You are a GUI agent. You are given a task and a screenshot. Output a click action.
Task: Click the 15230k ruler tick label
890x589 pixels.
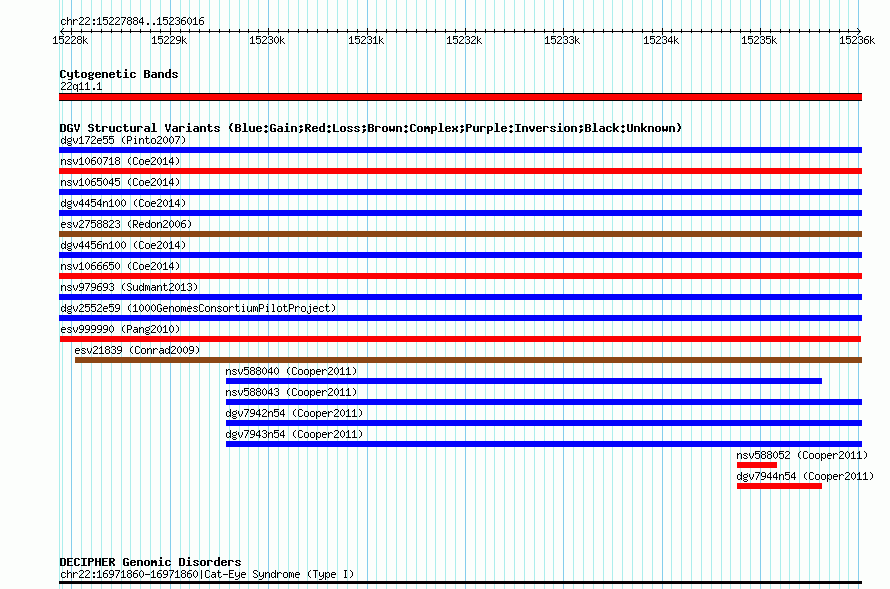tap(267, 40)
